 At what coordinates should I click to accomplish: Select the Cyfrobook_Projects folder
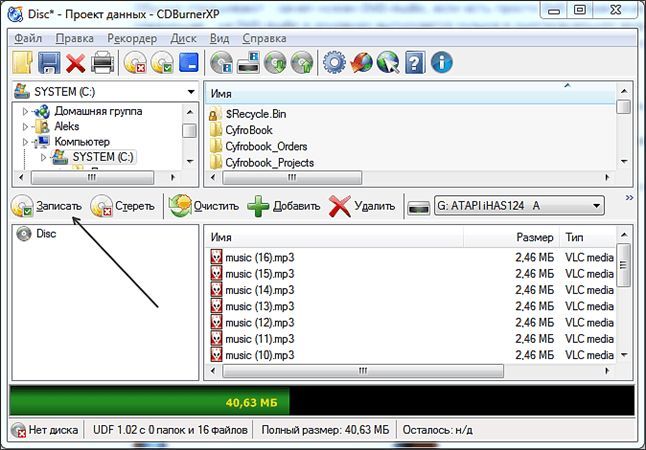(x=262, y=163)
